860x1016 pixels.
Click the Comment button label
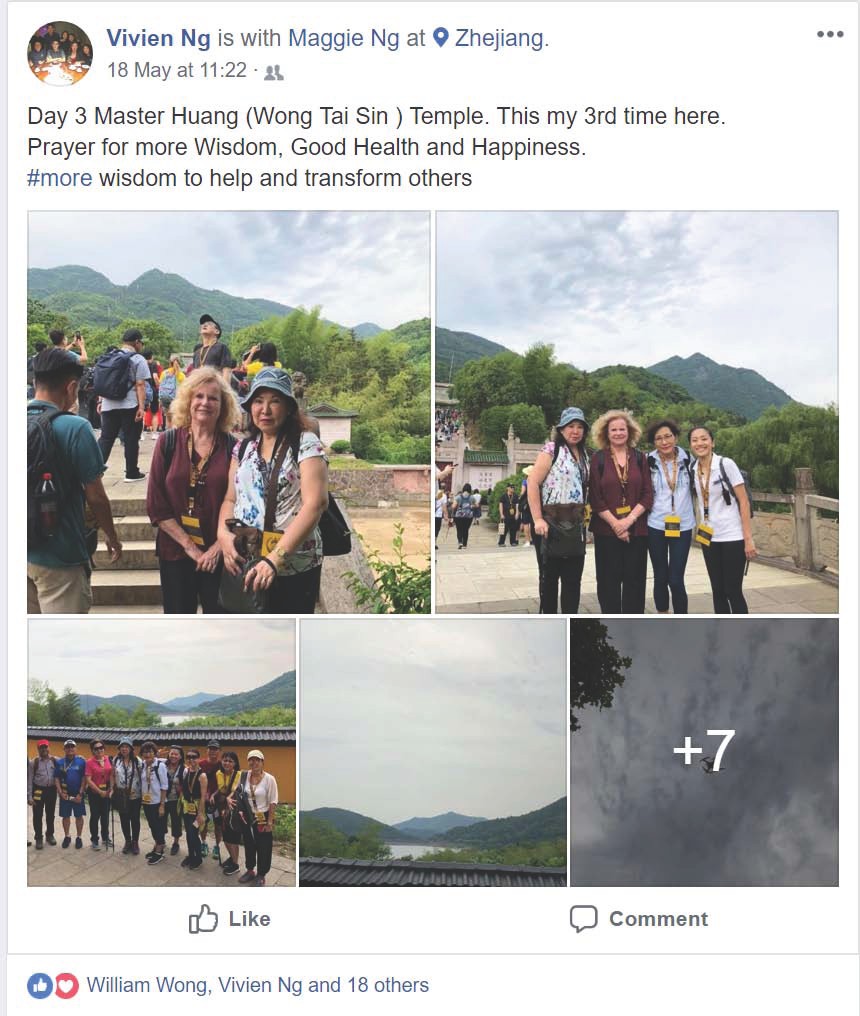(658, 919)
